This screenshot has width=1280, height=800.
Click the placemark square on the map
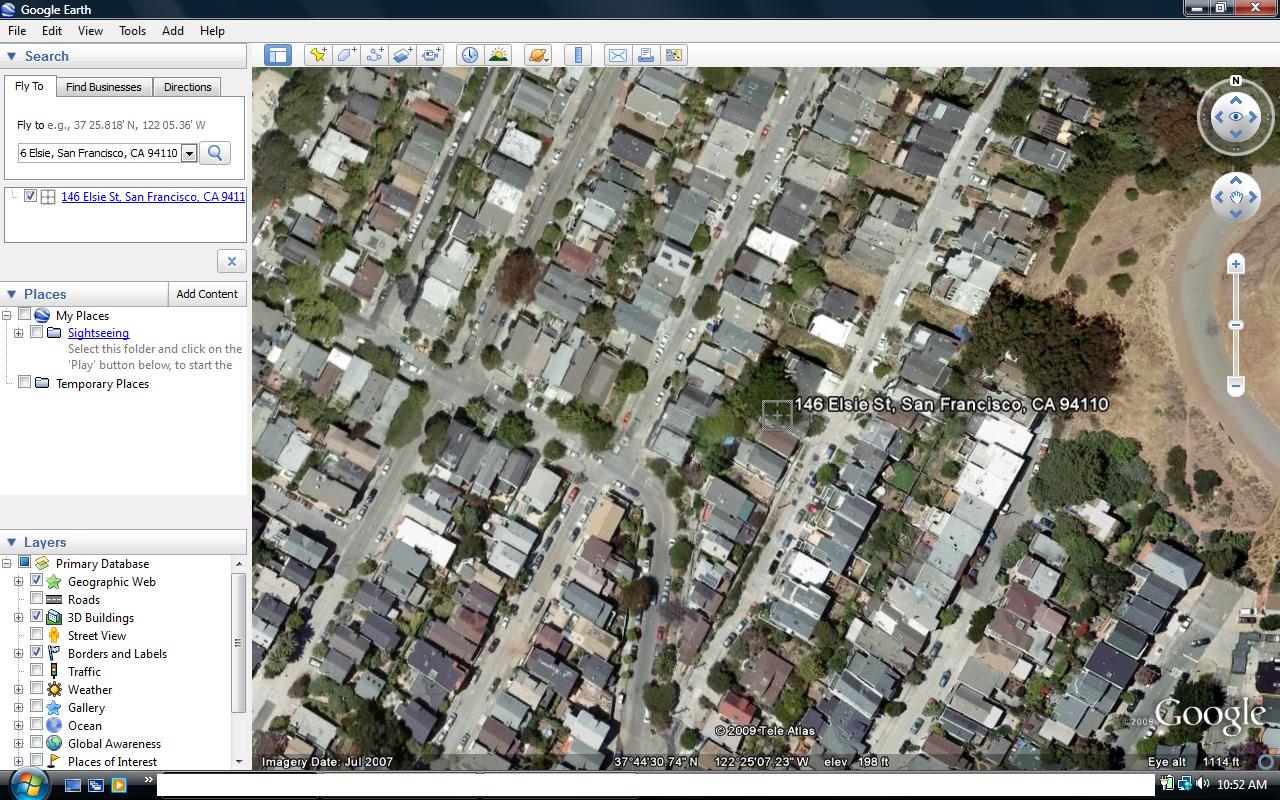coord(777,415)
